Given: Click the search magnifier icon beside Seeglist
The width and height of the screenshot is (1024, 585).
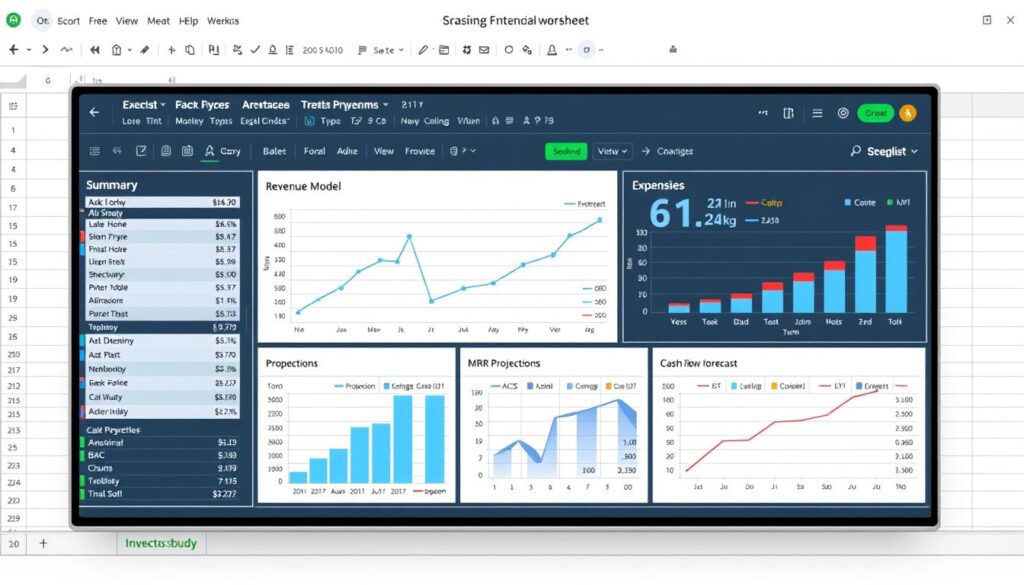Looking at the screenshot, I should click(856, 151).
